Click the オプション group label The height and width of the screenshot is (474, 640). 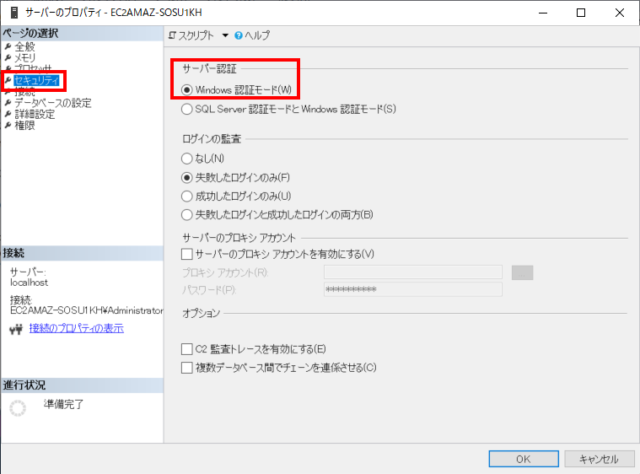201,314
